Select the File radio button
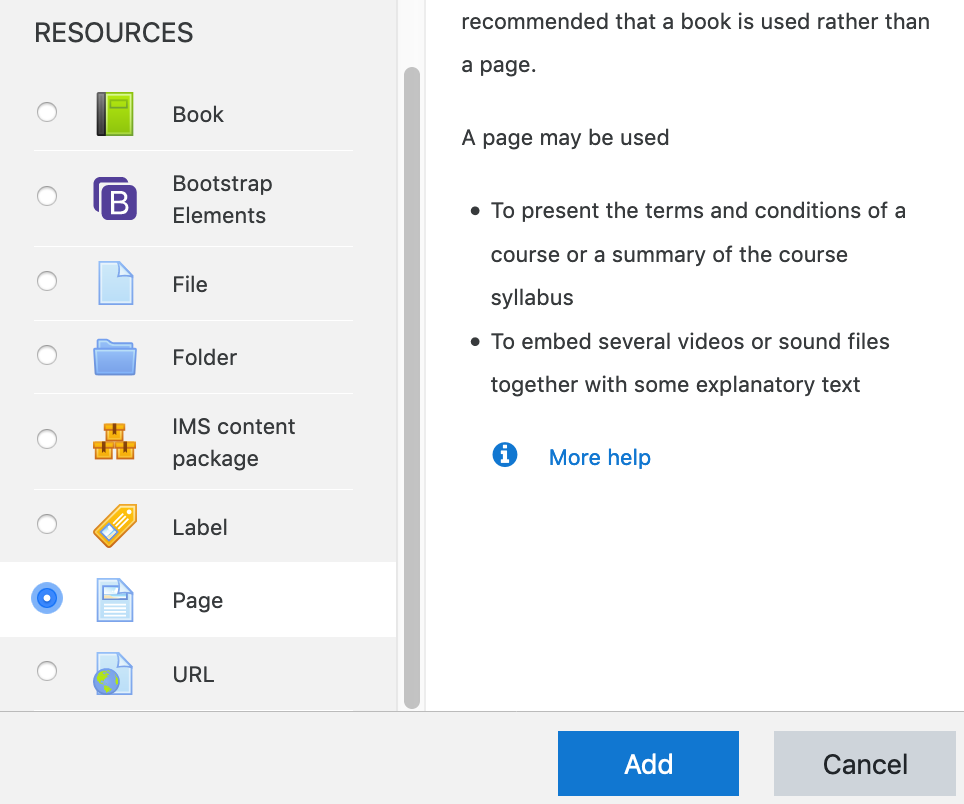This screenshot has height=804, width=964. [47, 281]
